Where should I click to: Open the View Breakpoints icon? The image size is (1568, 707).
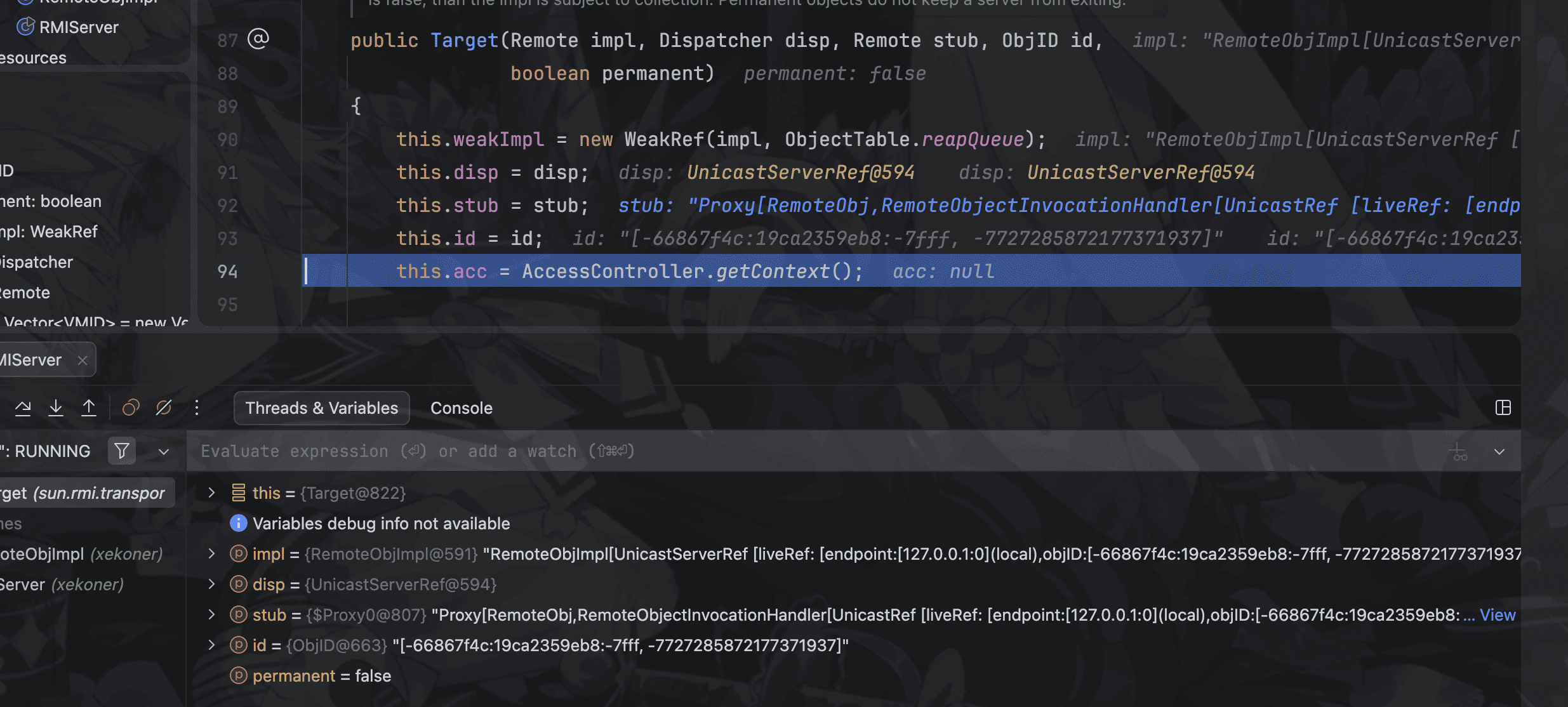pos(131,407)
